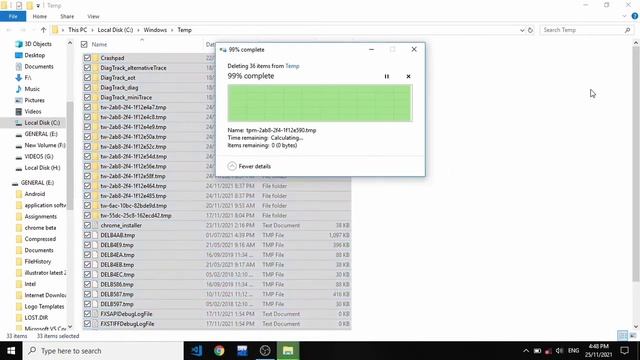
Task: Select file FXSTIFFDebugLogFile name
Action: click(127, 324)
